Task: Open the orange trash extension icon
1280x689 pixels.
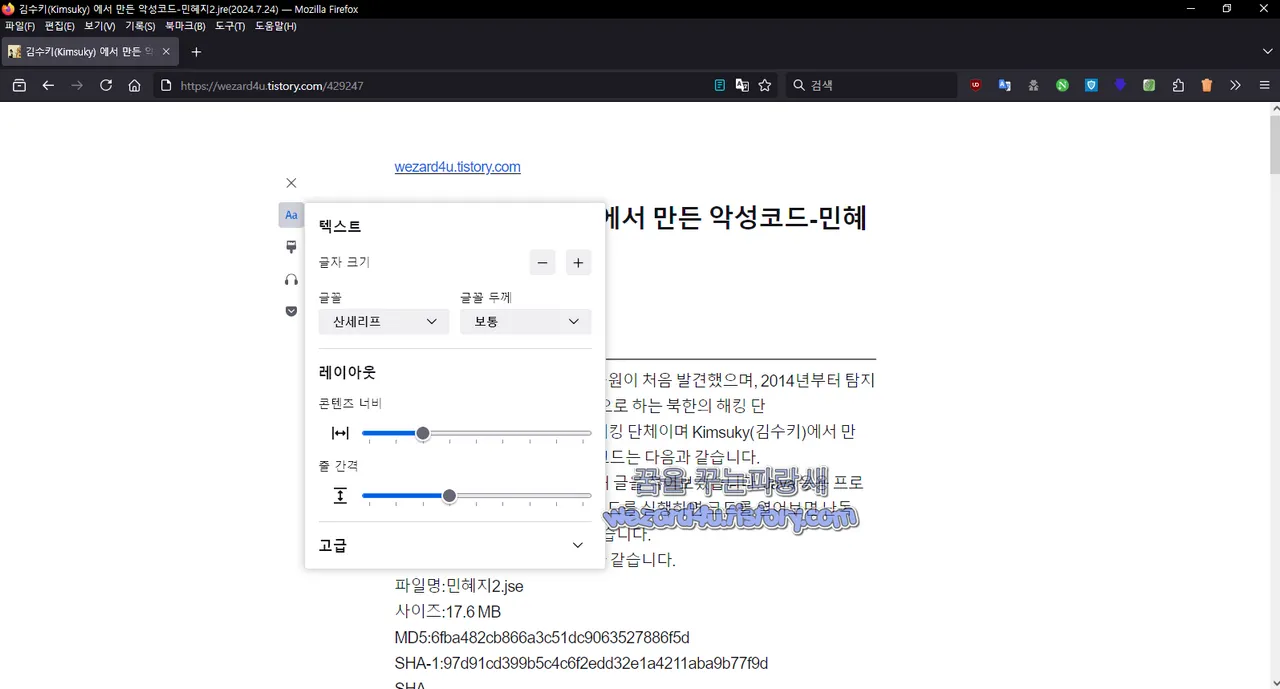Action: [1207, 86]
